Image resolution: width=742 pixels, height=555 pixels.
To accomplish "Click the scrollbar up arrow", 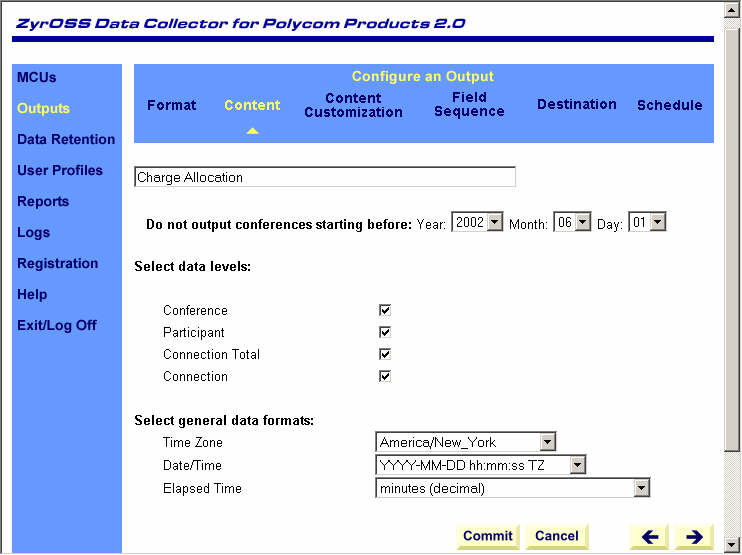I will point(733,9).
